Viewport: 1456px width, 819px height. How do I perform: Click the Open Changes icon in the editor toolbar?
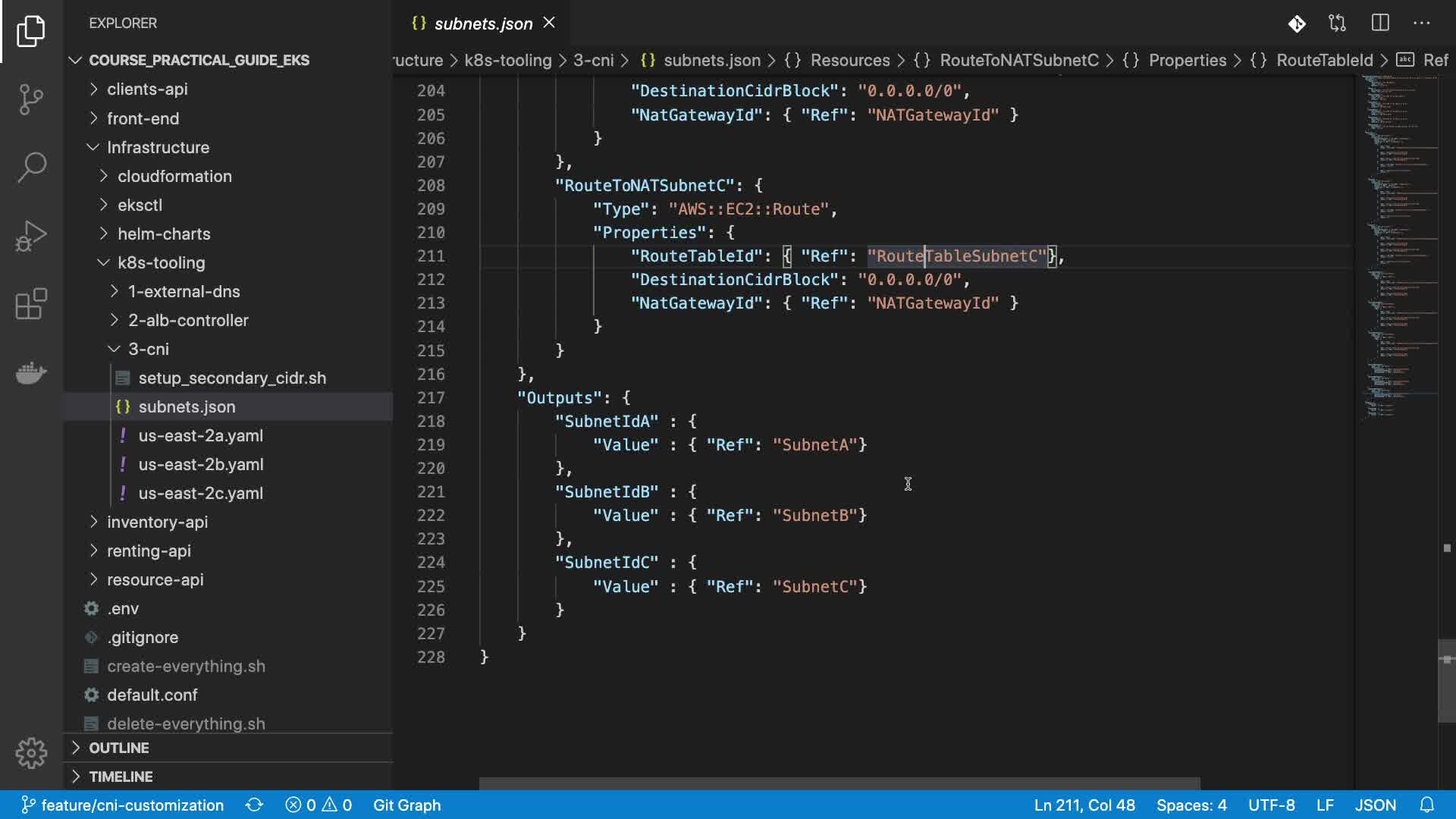click(x=1338, y=24)
